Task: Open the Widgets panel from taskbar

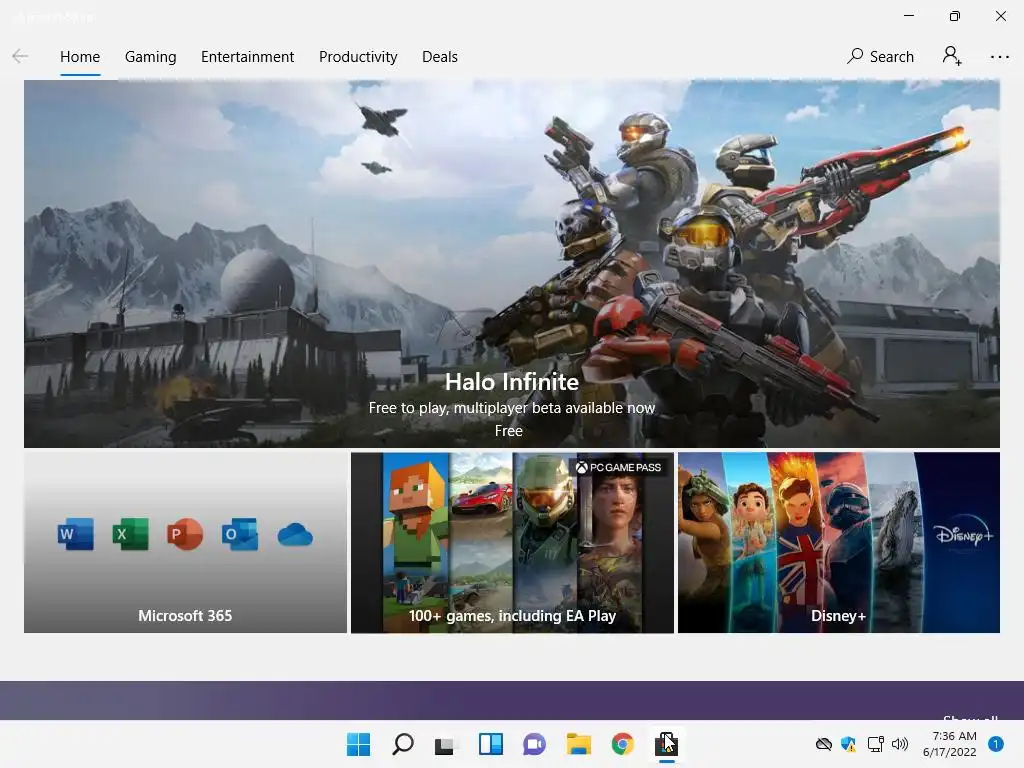Action: coord(490,744)
